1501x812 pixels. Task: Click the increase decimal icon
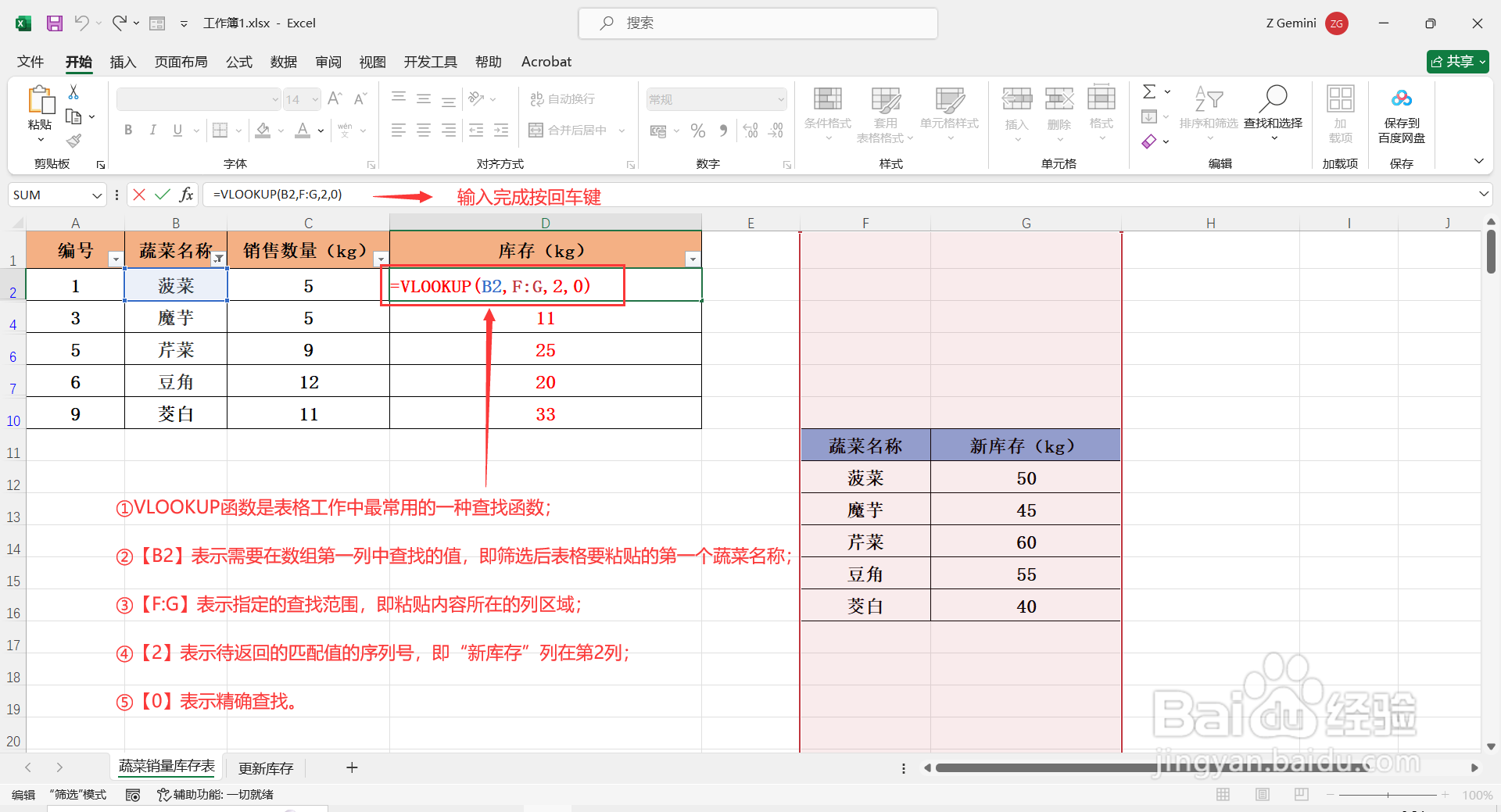coord(750,131)
